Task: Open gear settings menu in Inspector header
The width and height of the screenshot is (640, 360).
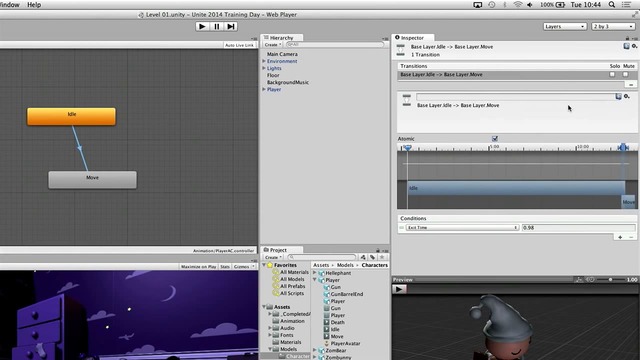Action: click(x=634, y=46)
